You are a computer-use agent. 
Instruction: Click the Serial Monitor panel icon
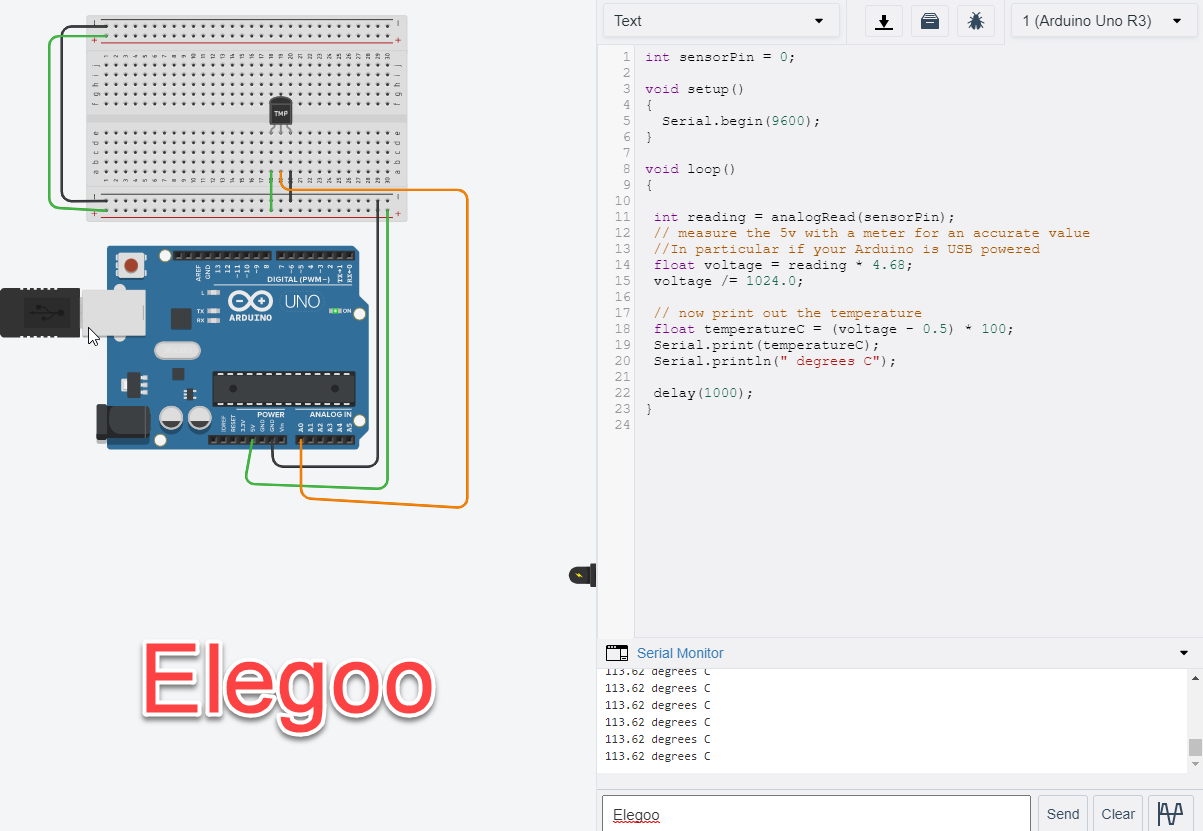tap(617, 653)
